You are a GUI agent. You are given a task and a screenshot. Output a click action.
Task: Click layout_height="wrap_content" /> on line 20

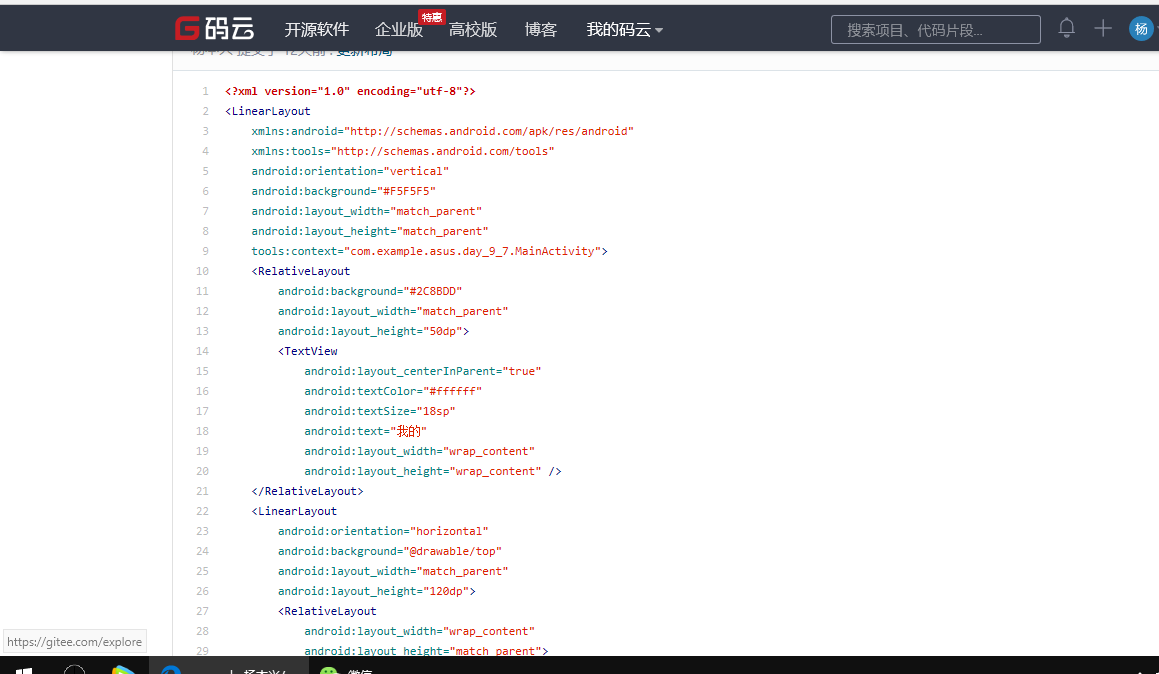[433, 472]
